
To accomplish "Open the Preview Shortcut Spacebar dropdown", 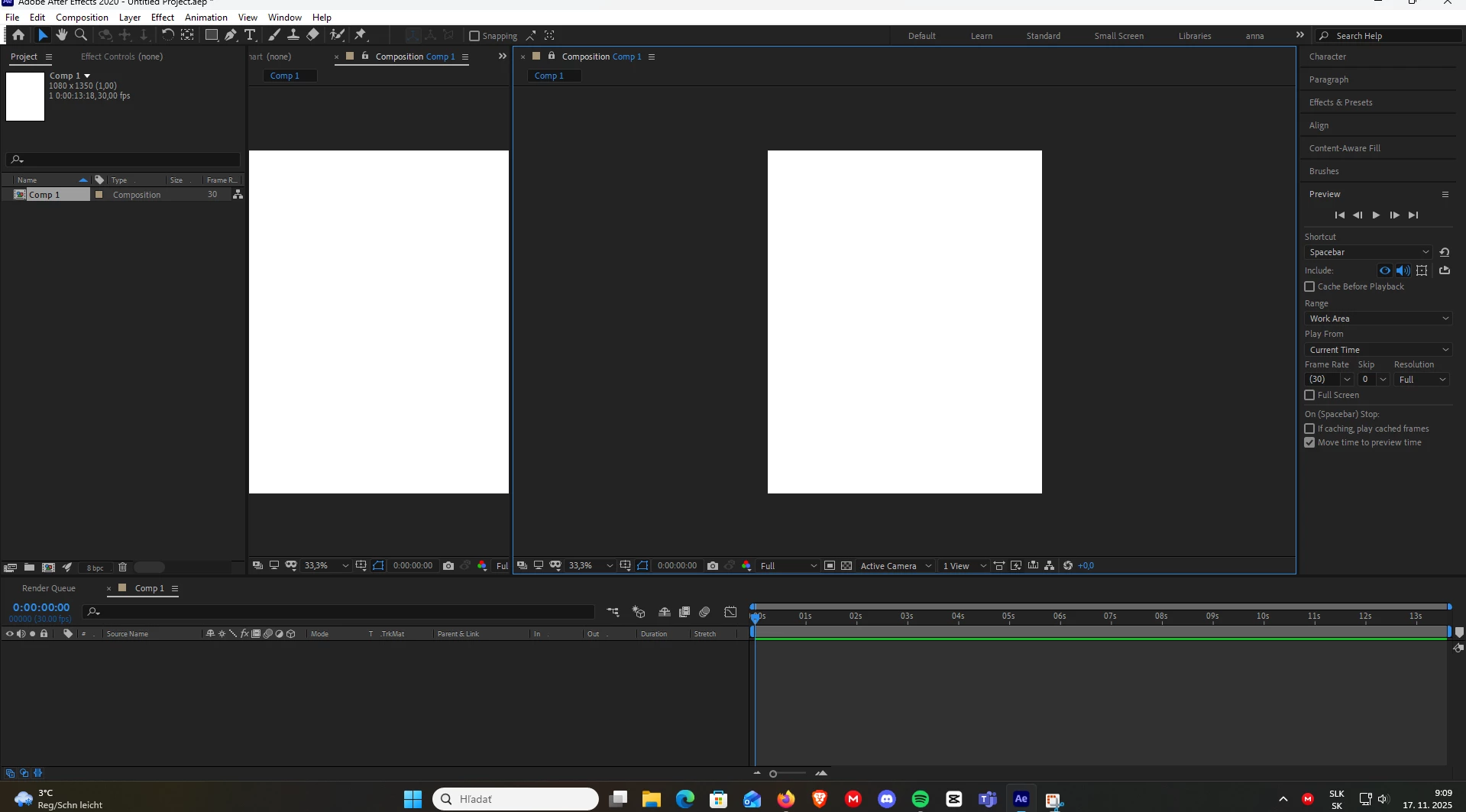I will click(1369, 252).
